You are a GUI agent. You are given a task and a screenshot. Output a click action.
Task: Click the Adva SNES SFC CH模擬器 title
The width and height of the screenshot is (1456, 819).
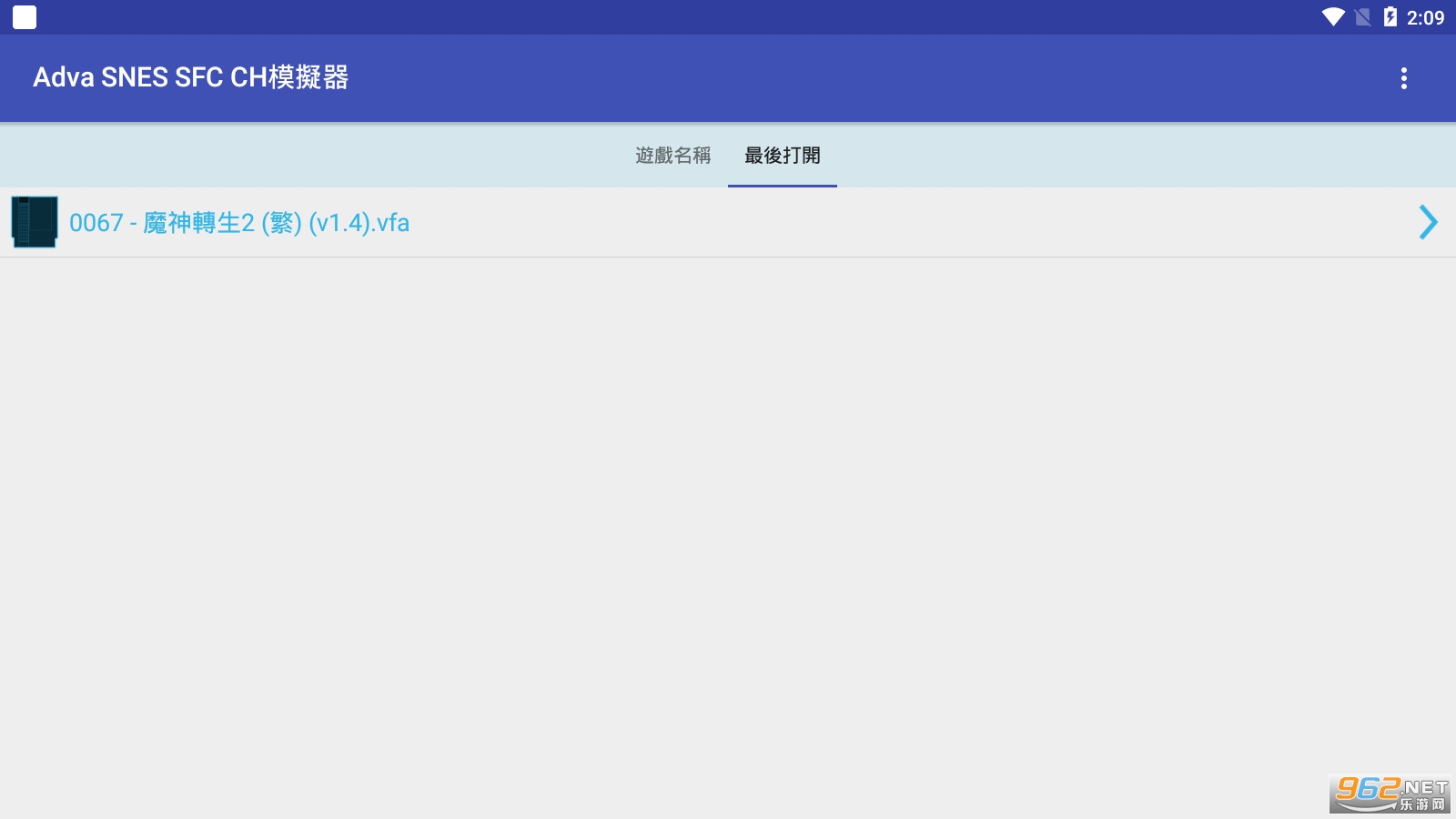[x=191, y=77]
